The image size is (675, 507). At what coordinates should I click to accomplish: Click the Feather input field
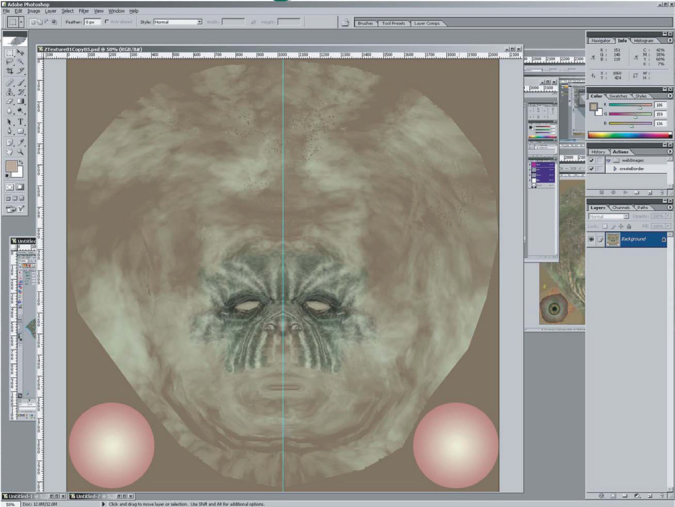(x=92, y=21)
